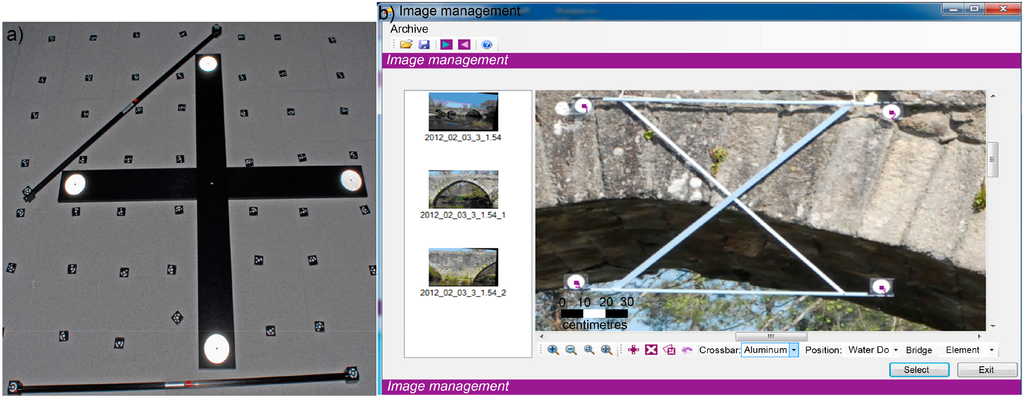Viewport: 1024px width, 396px height.
Task: Maximize the Image management window
Action: [x=974, y=8]
